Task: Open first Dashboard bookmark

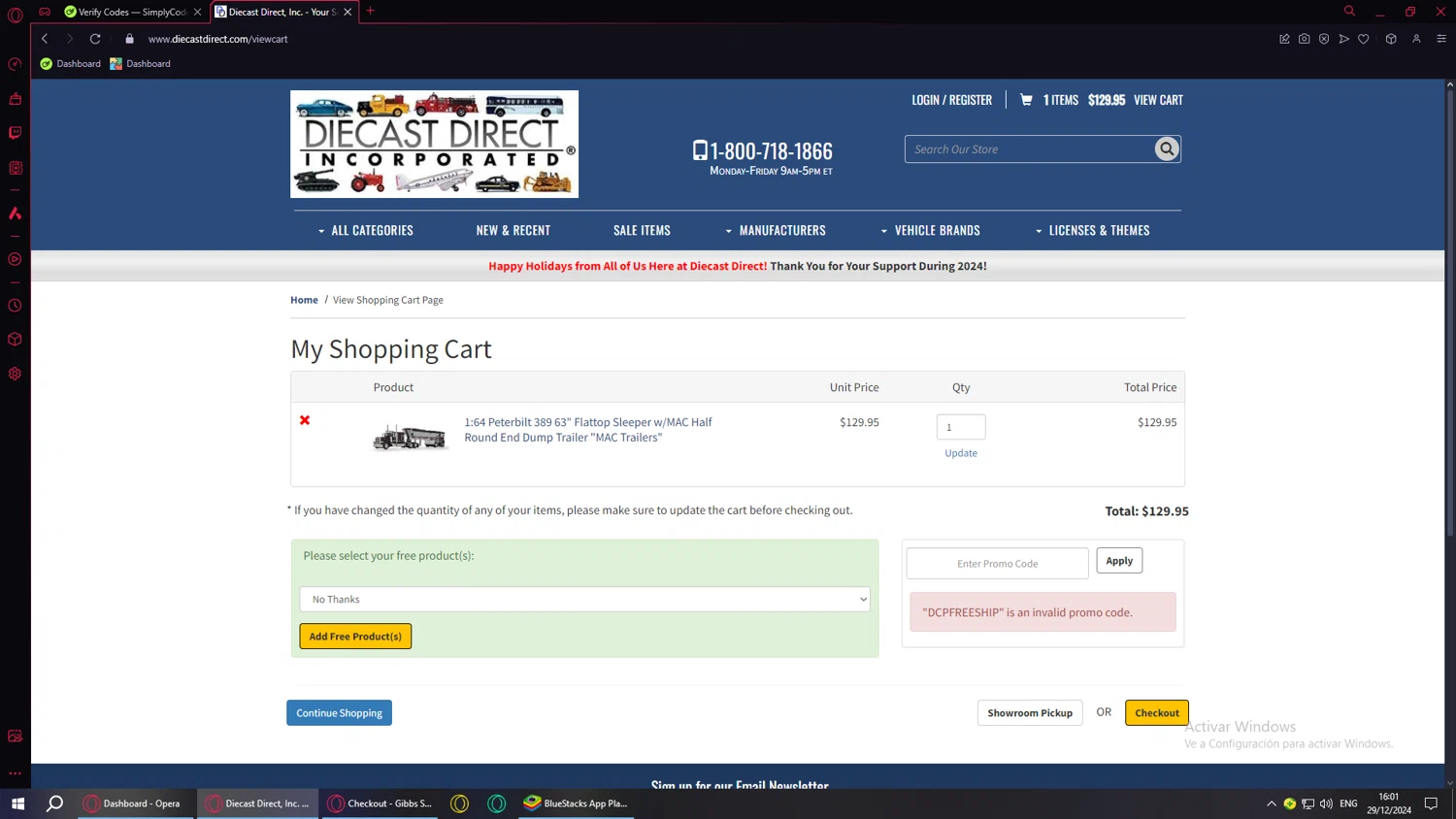Action: click(x=70, y=64)
